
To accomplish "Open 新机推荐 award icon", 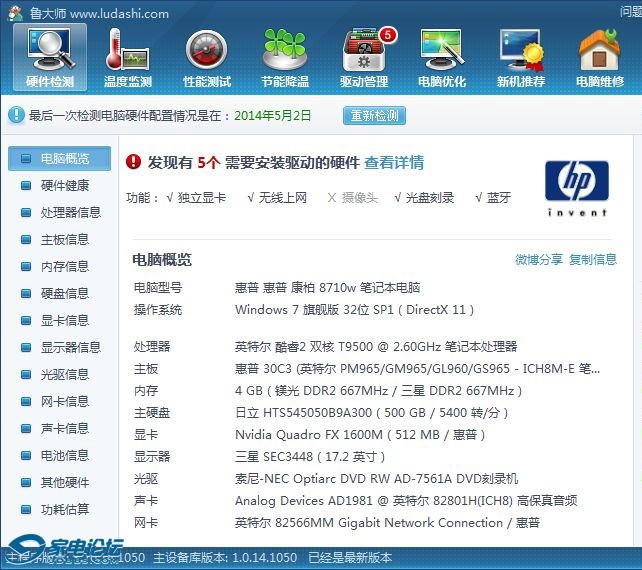I will (521, 49).
